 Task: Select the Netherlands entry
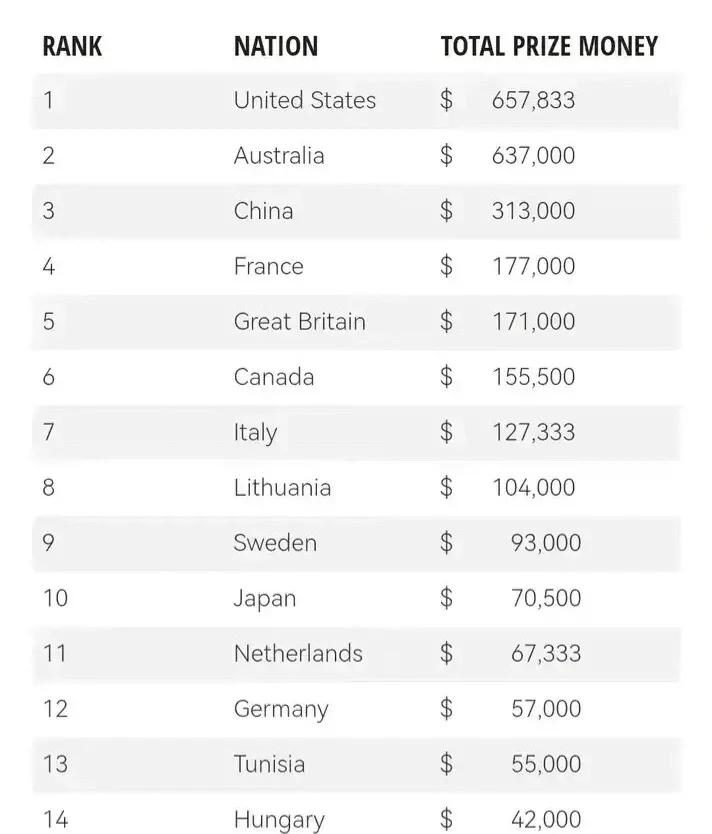pos(298,653)
